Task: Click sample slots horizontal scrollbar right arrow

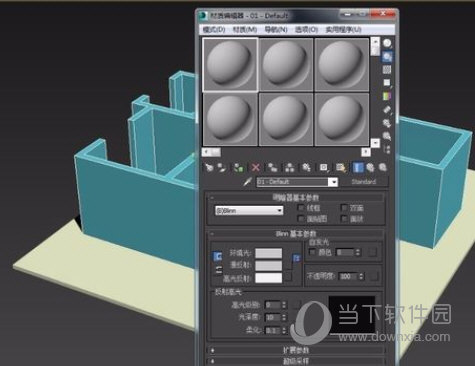Action: (366, 152)
